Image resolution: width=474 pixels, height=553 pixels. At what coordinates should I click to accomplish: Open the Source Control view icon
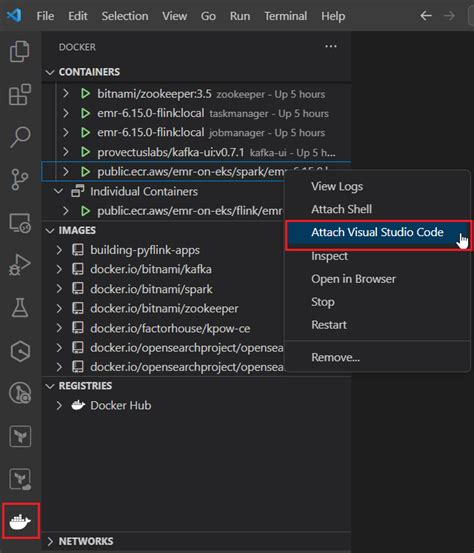pyautogui.click(x=20, y=180)
